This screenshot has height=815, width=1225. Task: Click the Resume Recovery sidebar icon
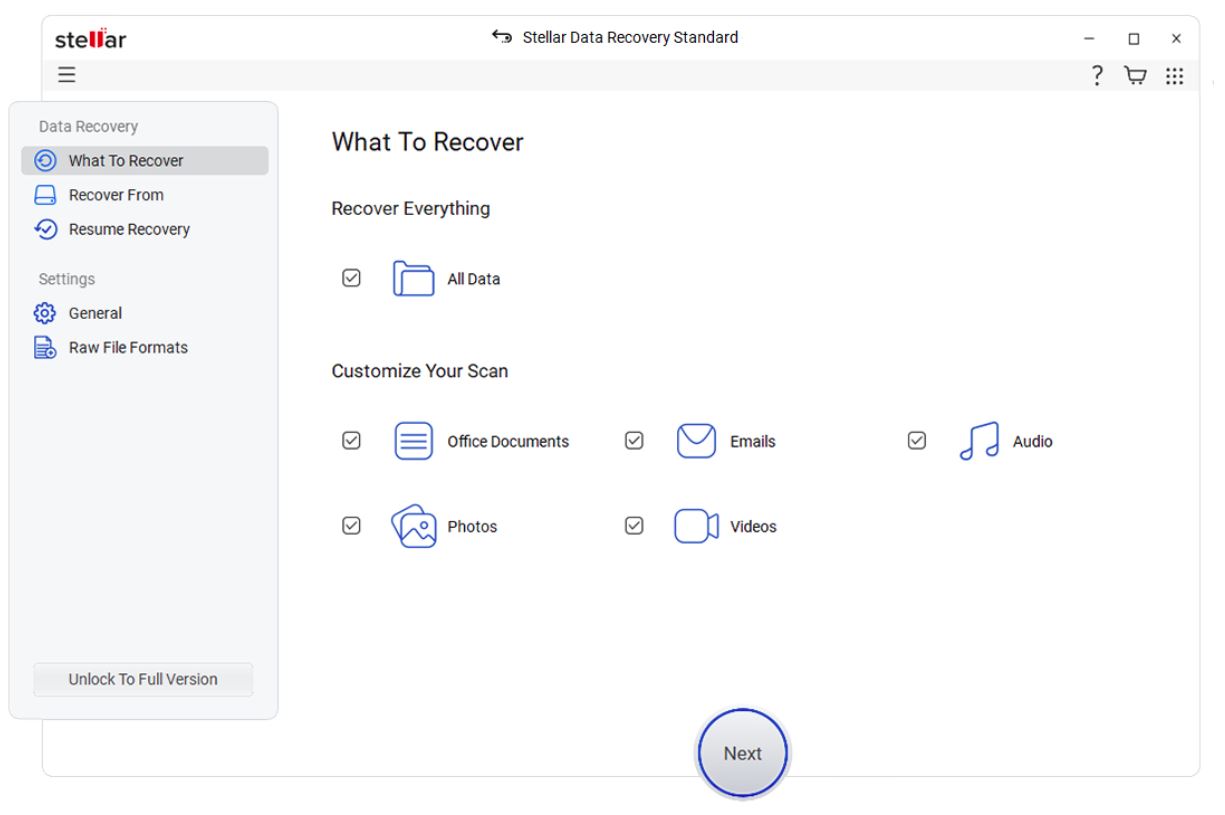pos(45,229)
